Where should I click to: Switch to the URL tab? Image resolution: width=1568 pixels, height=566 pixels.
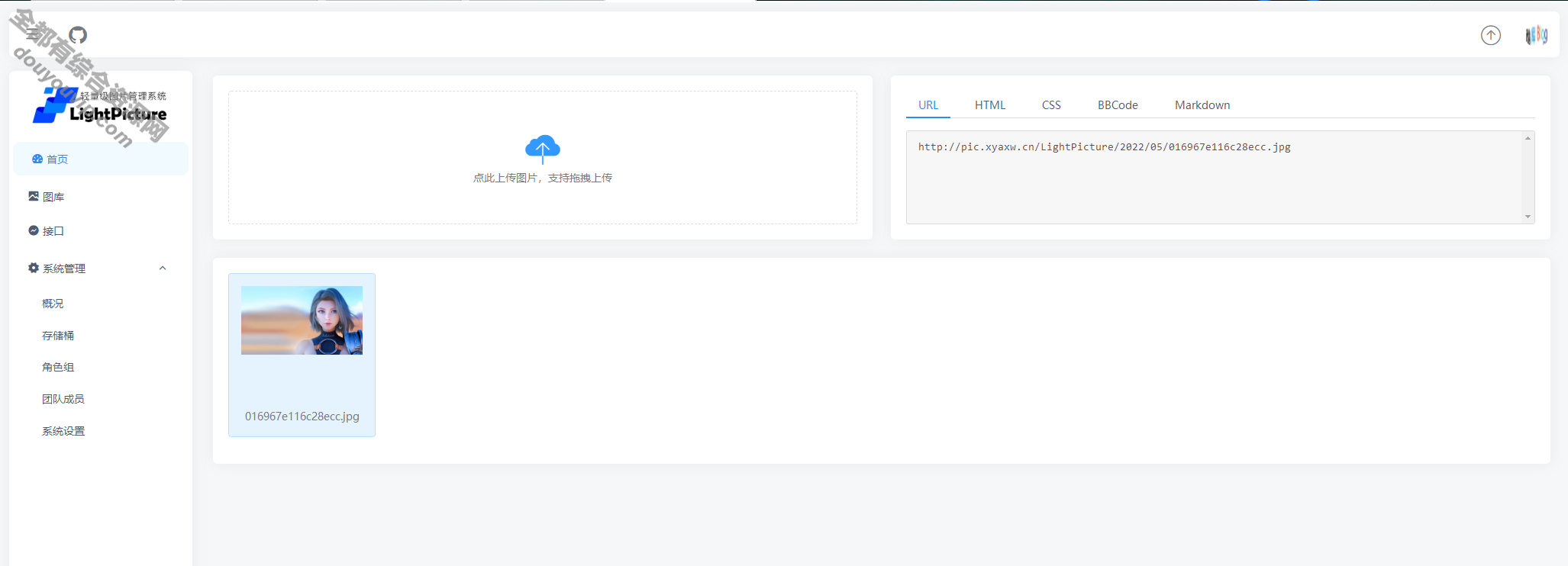click(928, 105)
